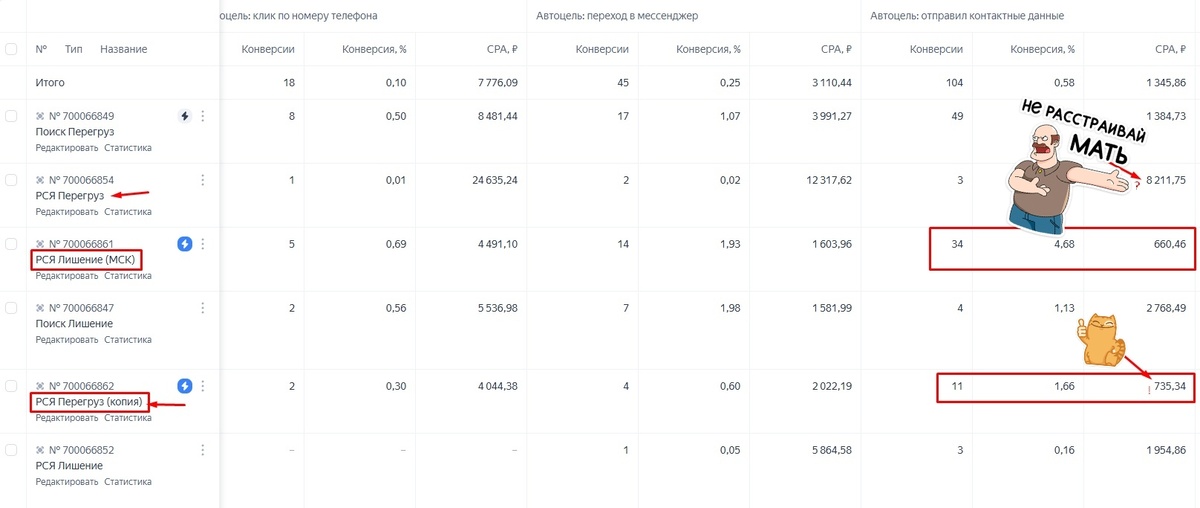Screen dimensions: 1200x508
Task: Select the checkbox for campaign № 700066852
Action: tap(11, 451)
